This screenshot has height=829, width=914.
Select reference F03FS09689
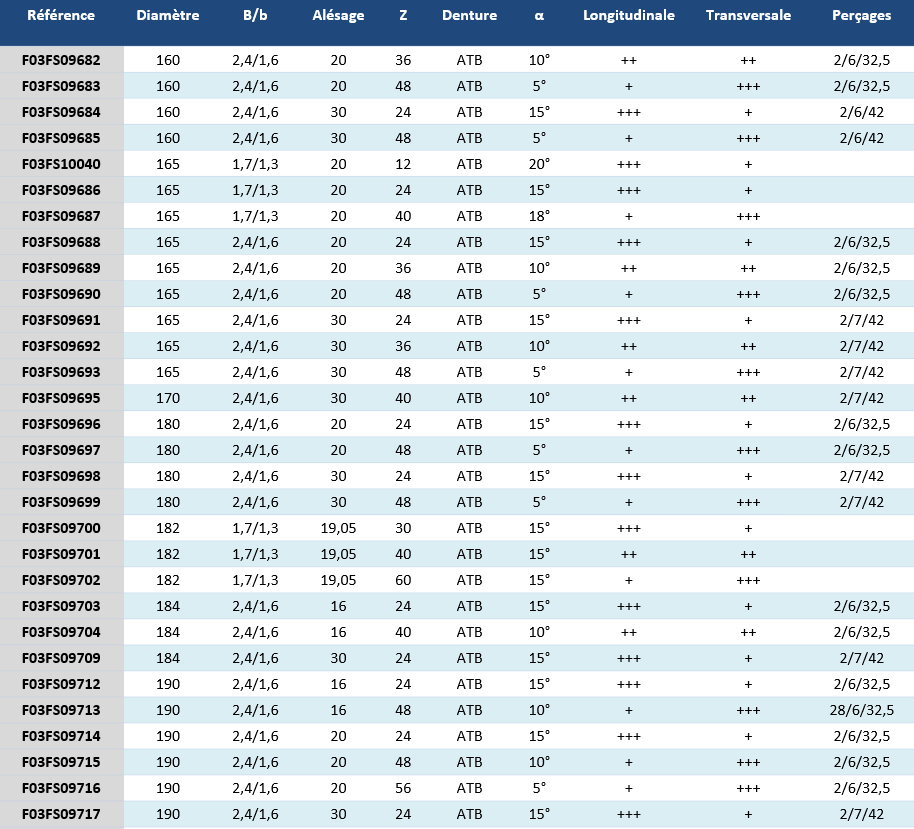click(61, 268)
